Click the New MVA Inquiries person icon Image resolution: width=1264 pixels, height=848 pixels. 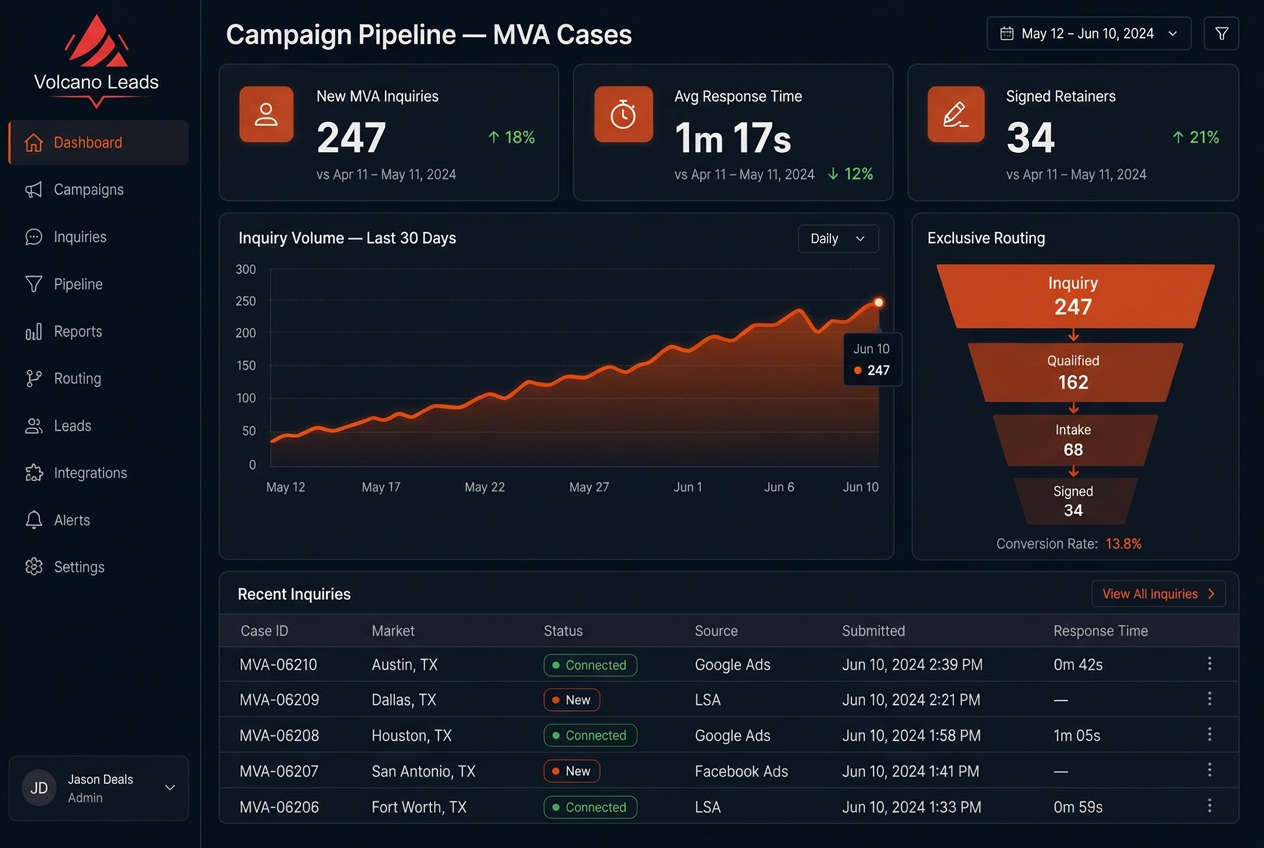[x=266, y=114]
